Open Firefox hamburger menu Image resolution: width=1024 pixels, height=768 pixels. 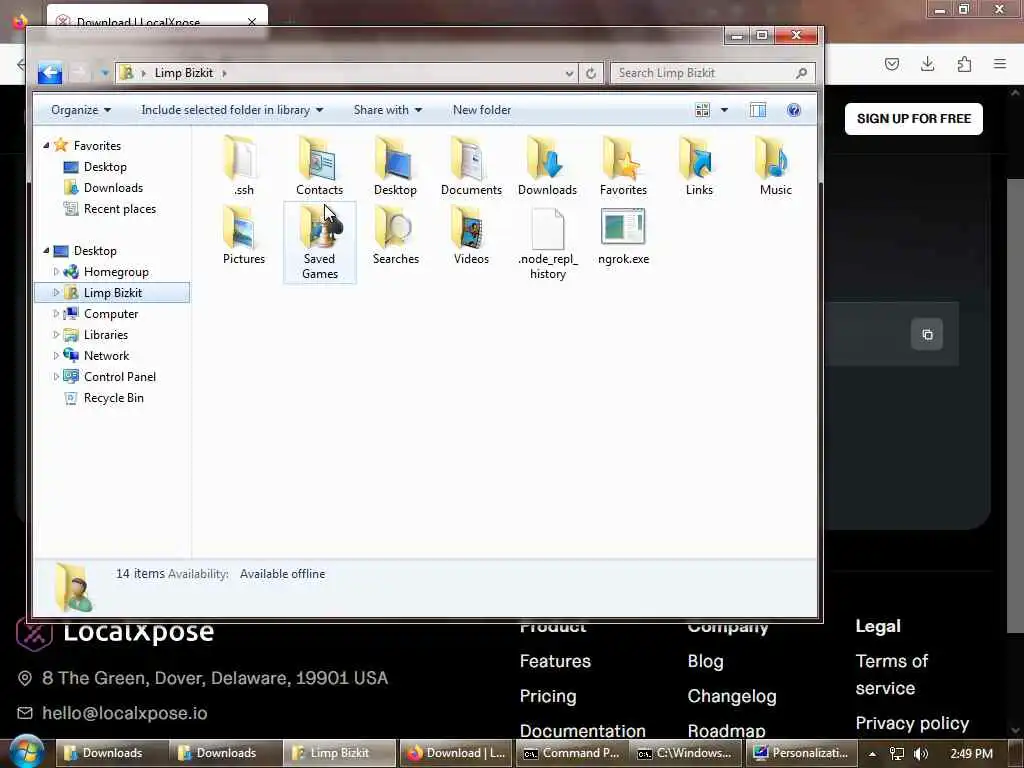click(999, 64)
